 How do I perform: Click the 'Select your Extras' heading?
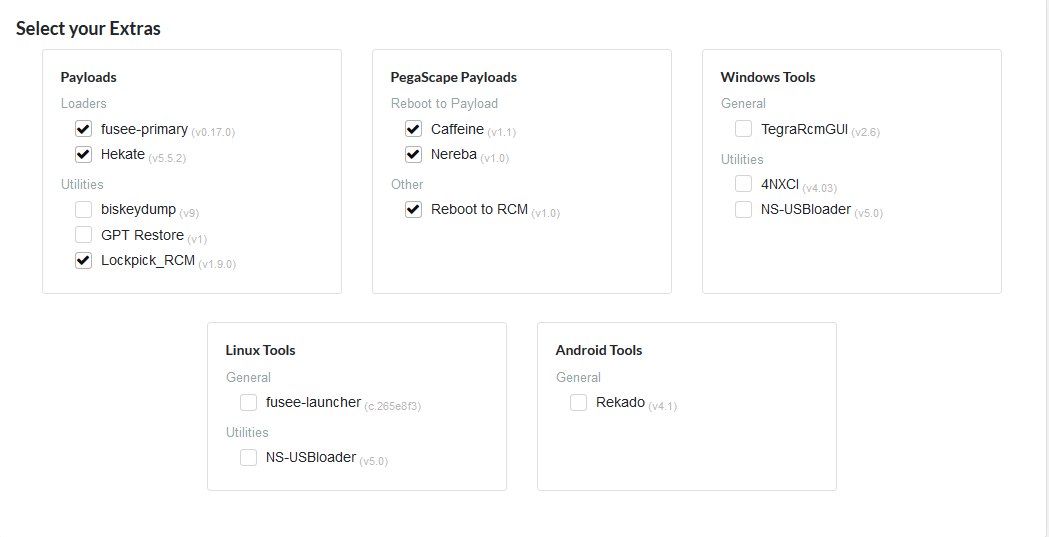point(88,29)
